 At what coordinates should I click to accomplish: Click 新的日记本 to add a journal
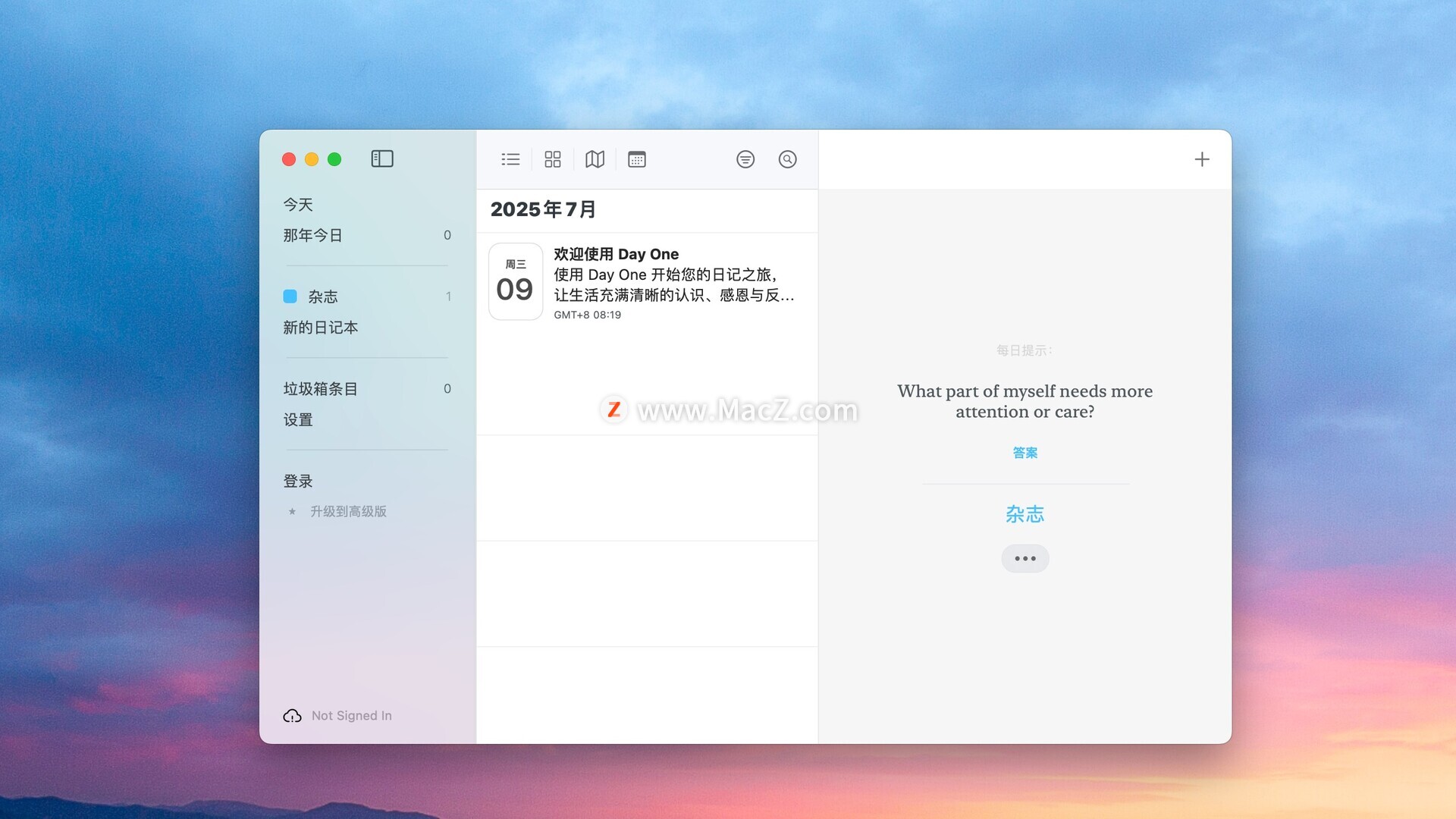(320, 328)
